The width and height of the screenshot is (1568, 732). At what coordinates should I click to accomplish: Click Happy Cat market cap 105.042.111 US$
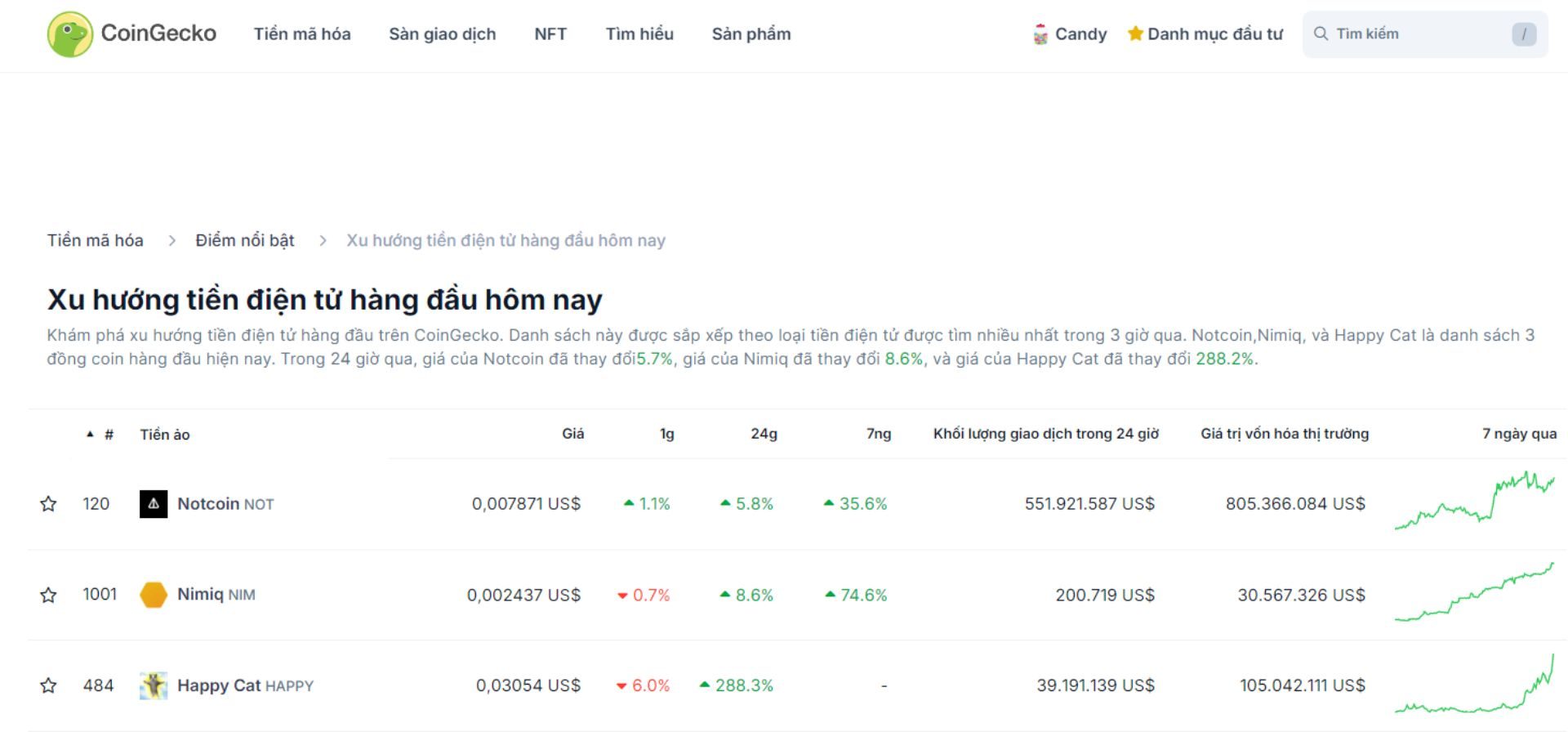click(x=1303, y=685)
